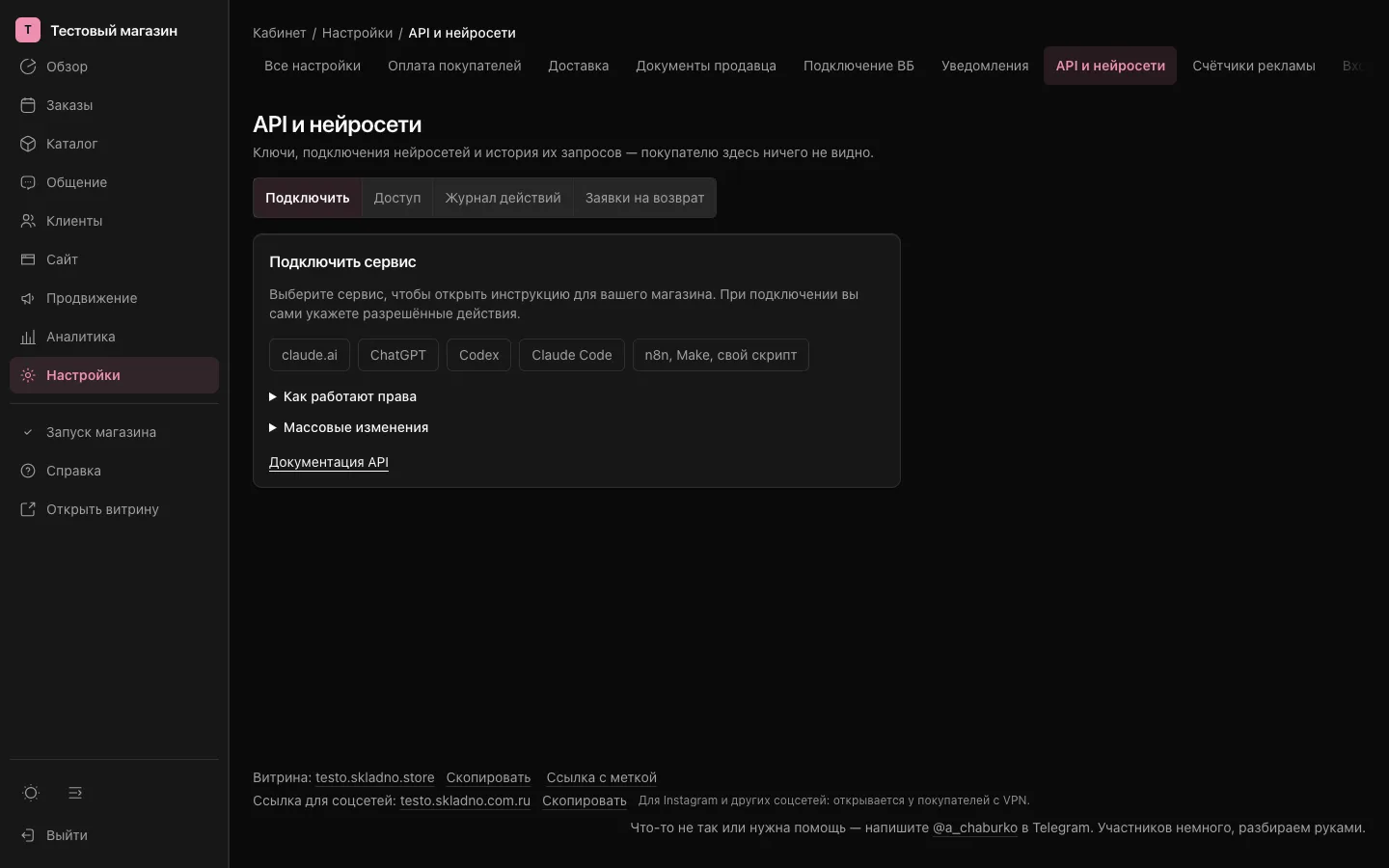Choose the ChatGPT service button
The width and height of the screenshot is (1389, 868).
click(x=398, y=355)
